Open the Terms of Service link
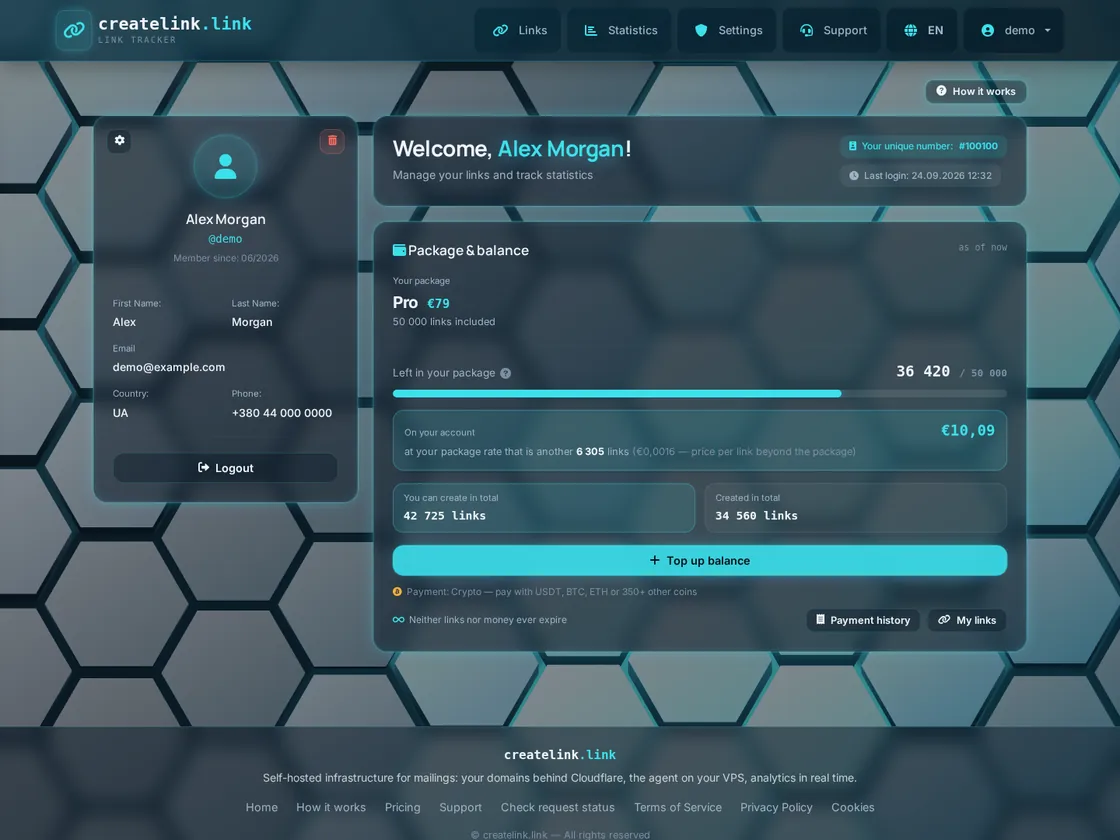This screenshot has height=840, width=1120. point(678,807)
